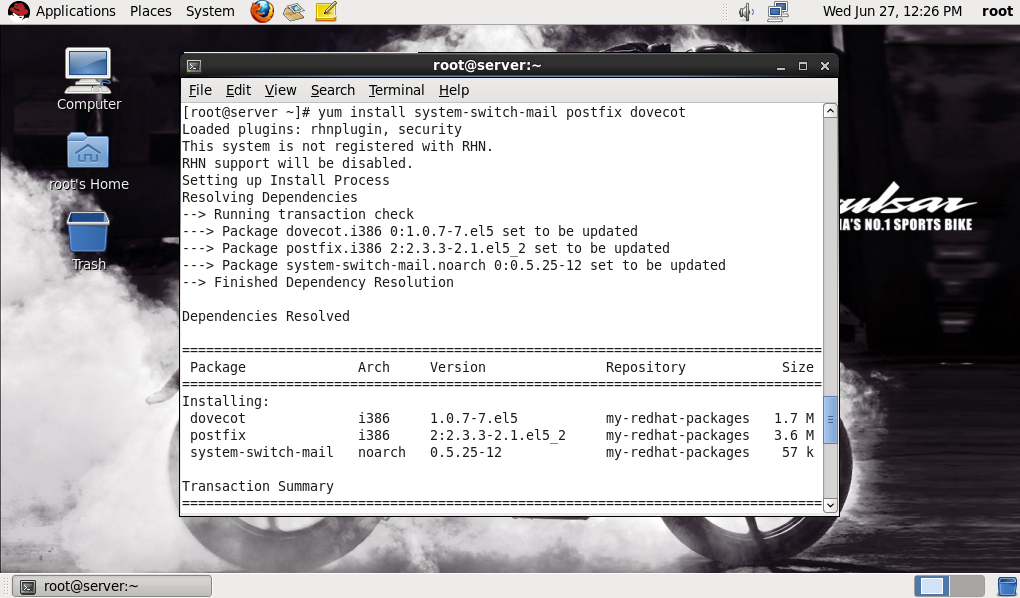Click the '3.6 M' size value
The height and width of the screenshot is (598, 1020).
click(x=794, y=435)
